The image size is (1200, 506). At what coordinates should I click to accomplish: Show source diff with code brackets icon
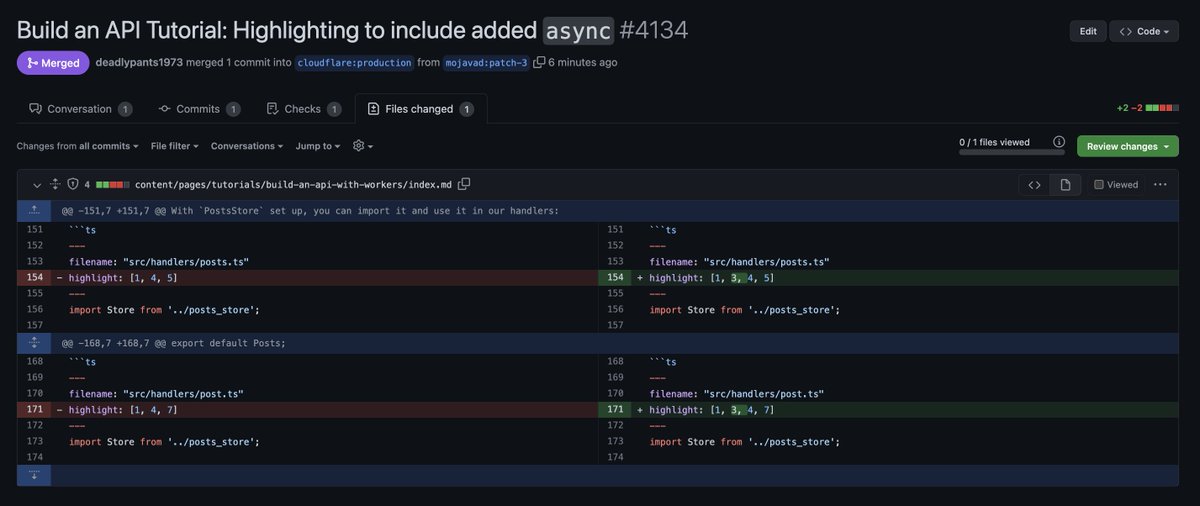point(1035,185)
